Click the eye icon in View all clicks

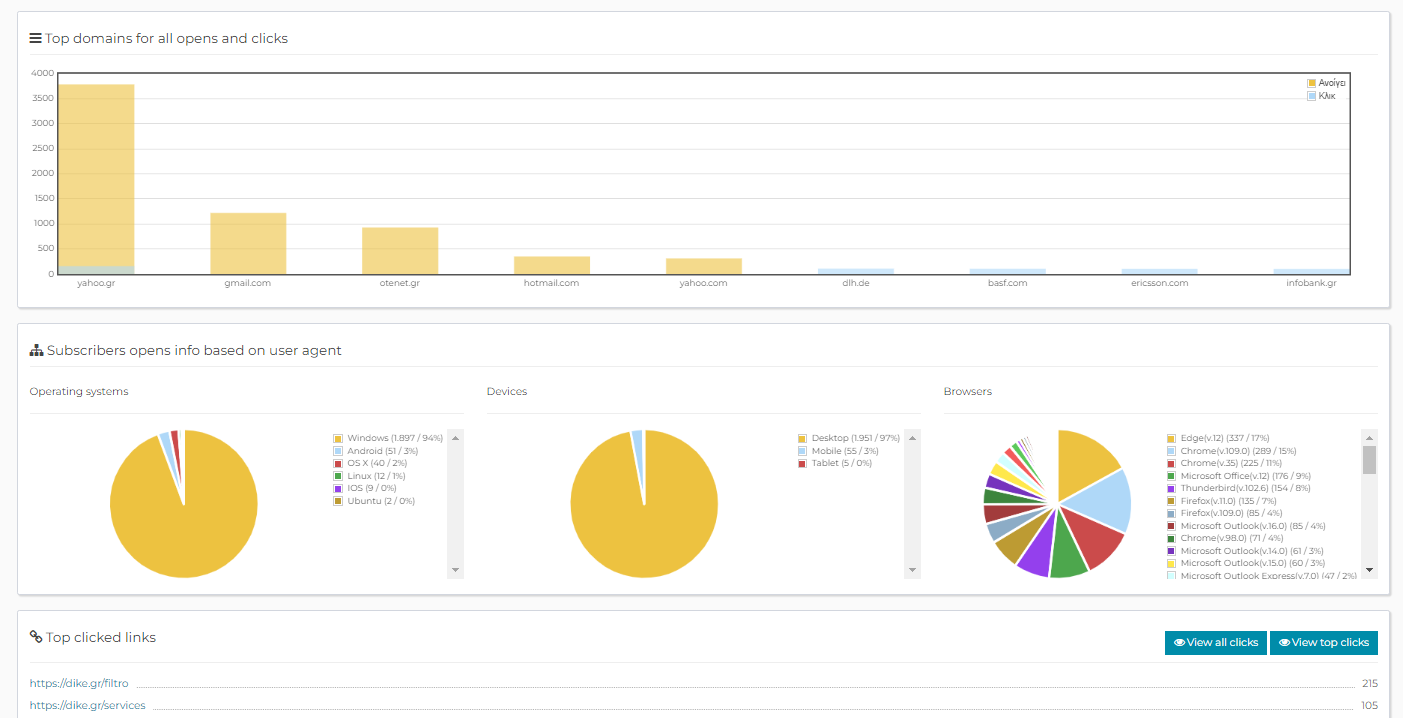pyautogui.click(x=1179, y=643)
